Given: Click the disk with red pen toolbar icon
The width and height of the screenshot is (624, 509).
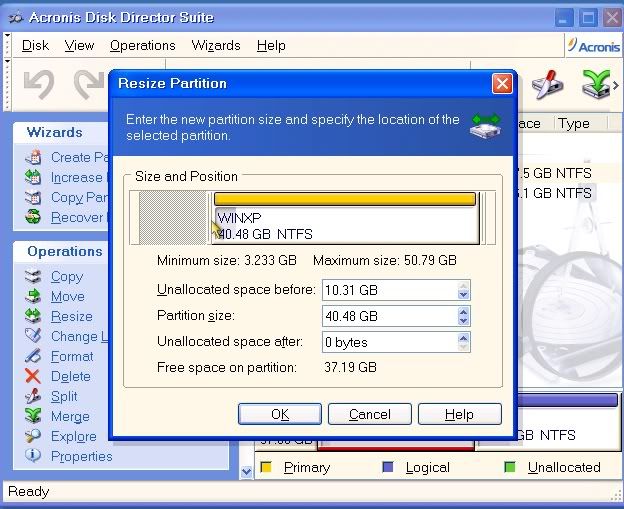Looking at the screenshot, I should click(548, 85).
